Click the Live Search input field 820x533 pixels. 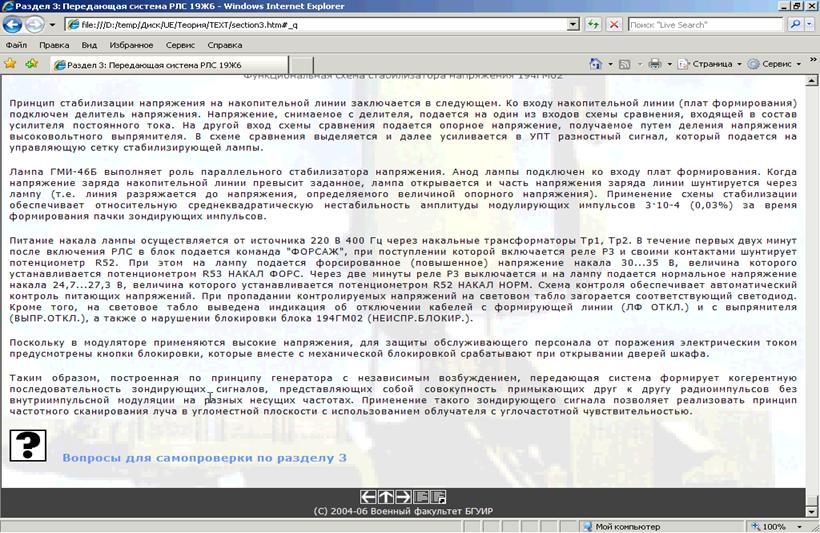[x=706, y=24]
